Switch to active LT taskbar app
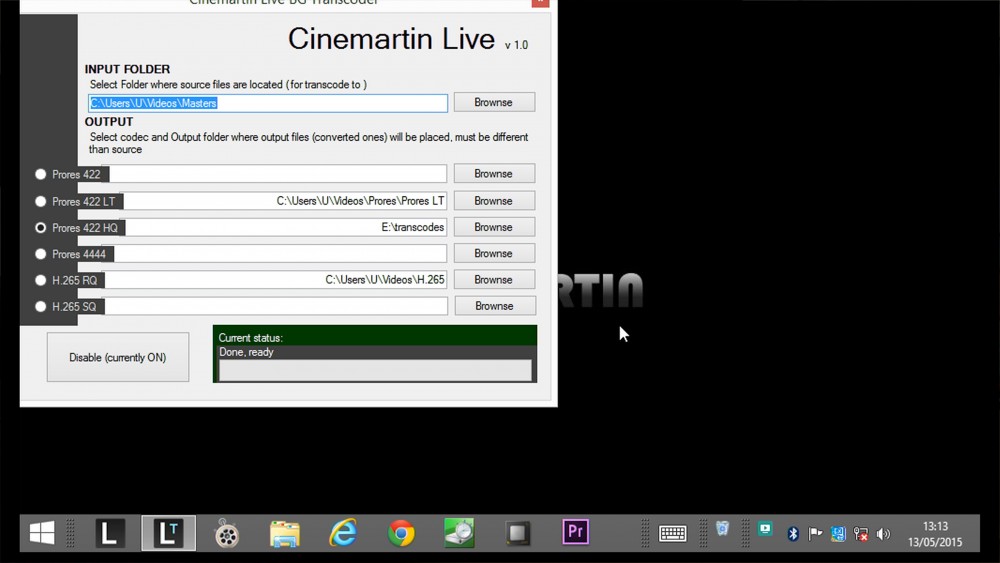The image size is (1000, 563). pos(168,533)
